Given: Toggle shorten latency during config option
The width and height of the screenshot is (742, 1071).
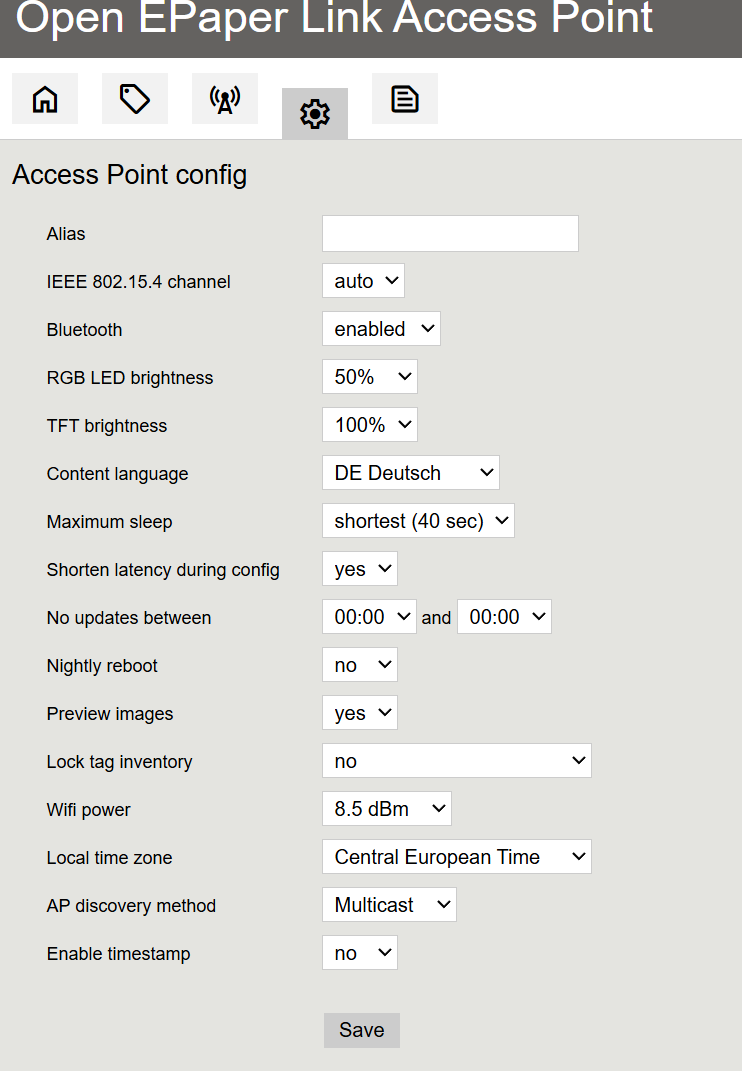Looking at the screenshot, I should (x=359, y=568).
